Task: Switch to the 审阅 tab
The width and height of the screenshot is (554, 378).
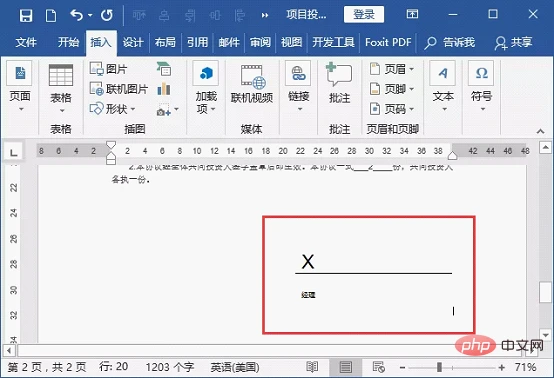Action: click(260, 42)
